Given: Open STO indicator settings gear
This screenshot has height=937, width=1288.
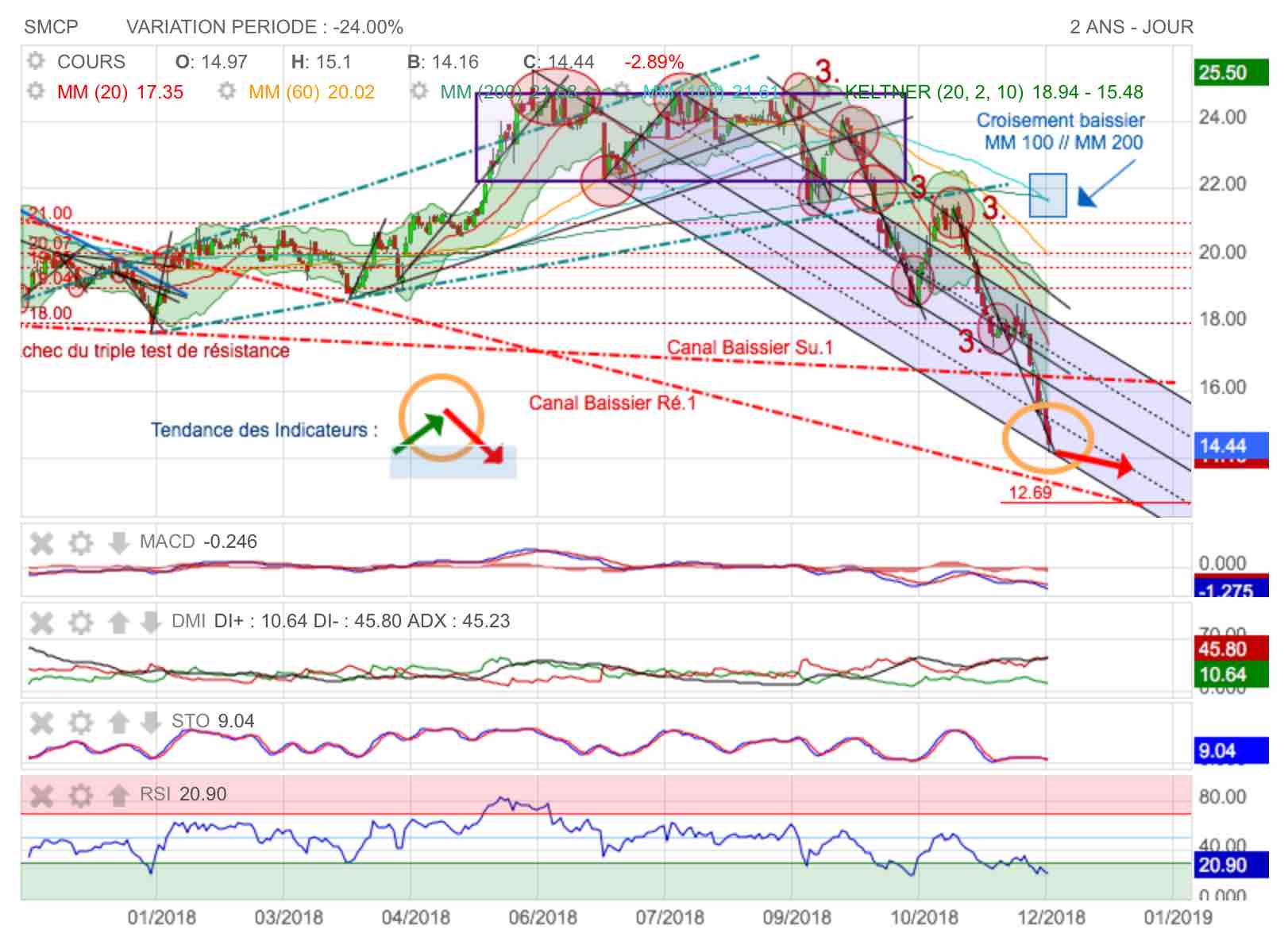Looking at the screenshot, I should (80, 723).
